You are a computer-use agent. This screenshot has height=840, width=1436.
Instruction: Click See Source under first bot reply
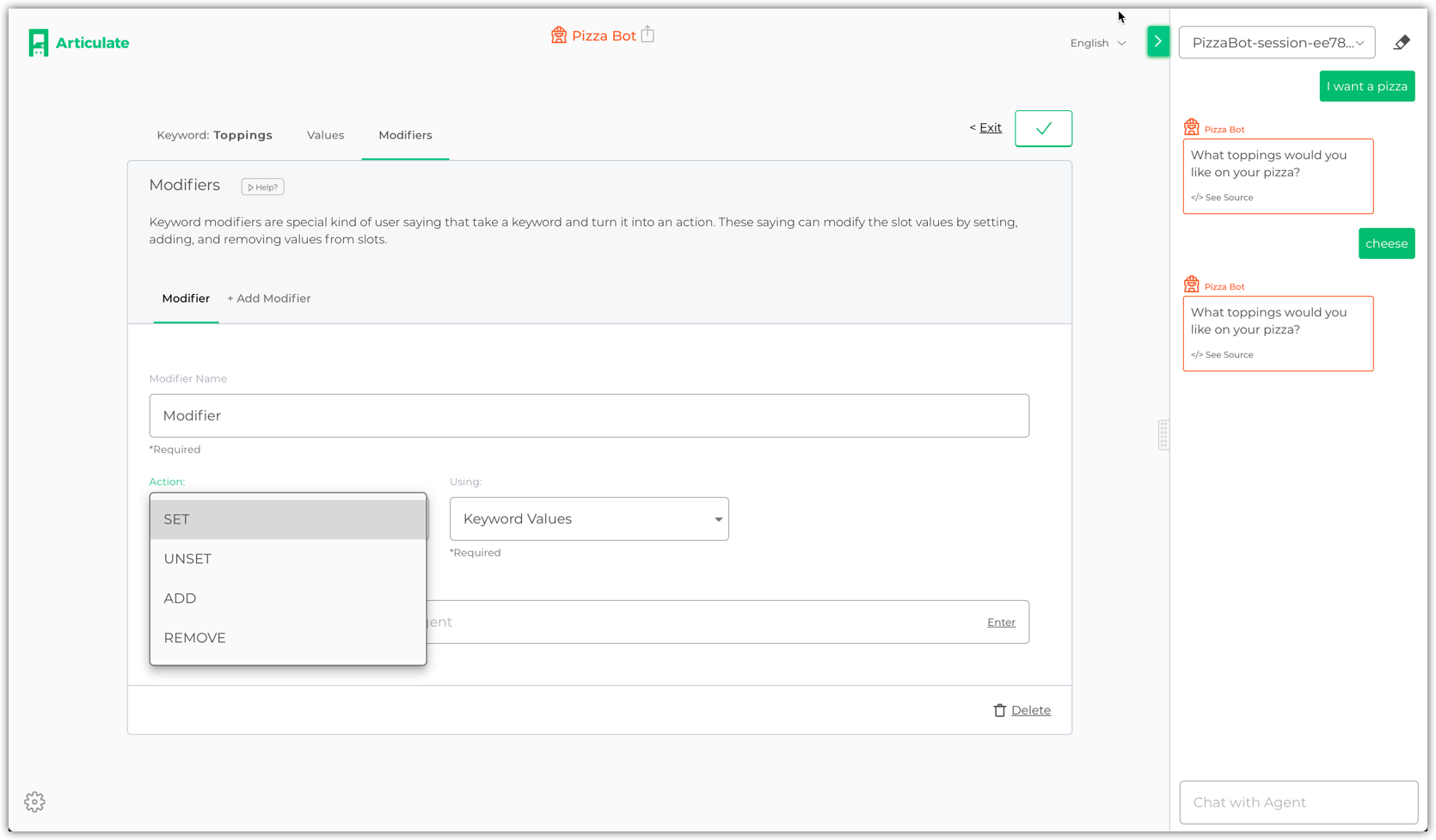point(1222,198)
